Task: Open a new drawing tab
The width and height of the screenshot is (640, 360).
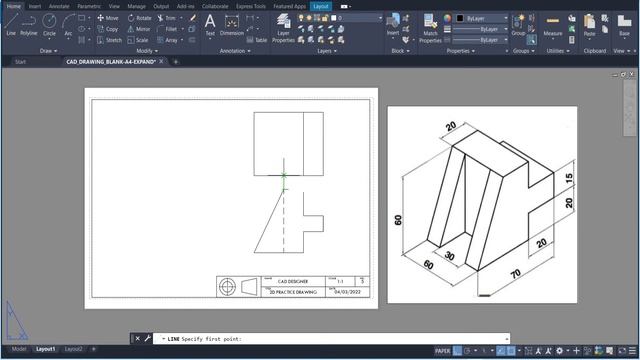Action: point(176,62)
